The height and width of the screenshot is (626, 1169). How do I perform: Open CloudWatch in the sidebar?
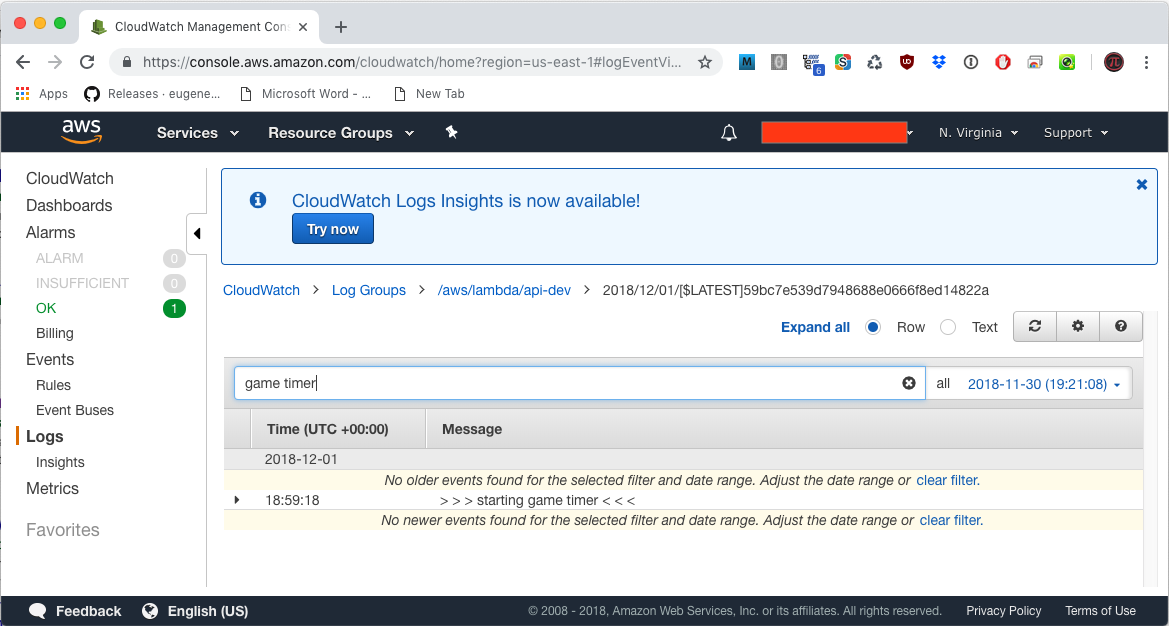(x=70, y=178)
